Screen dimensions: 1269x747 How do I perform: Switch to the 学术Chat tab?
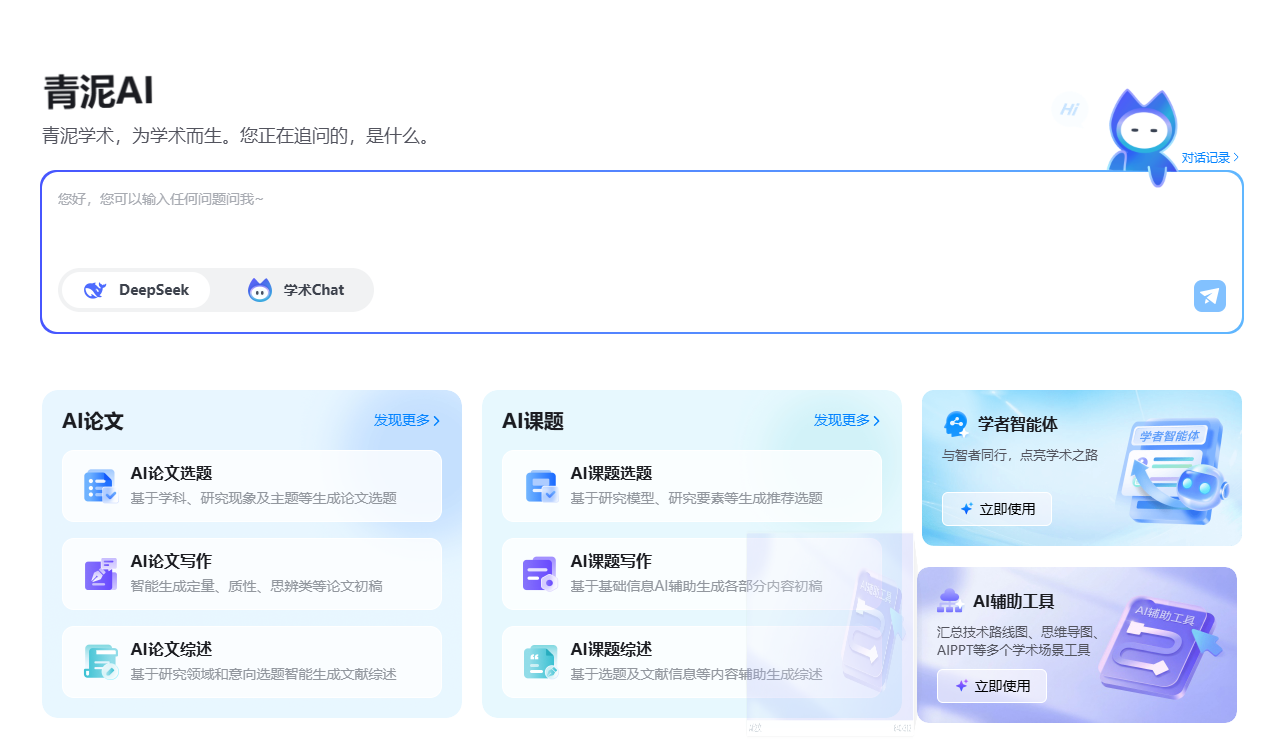(297, 290)
